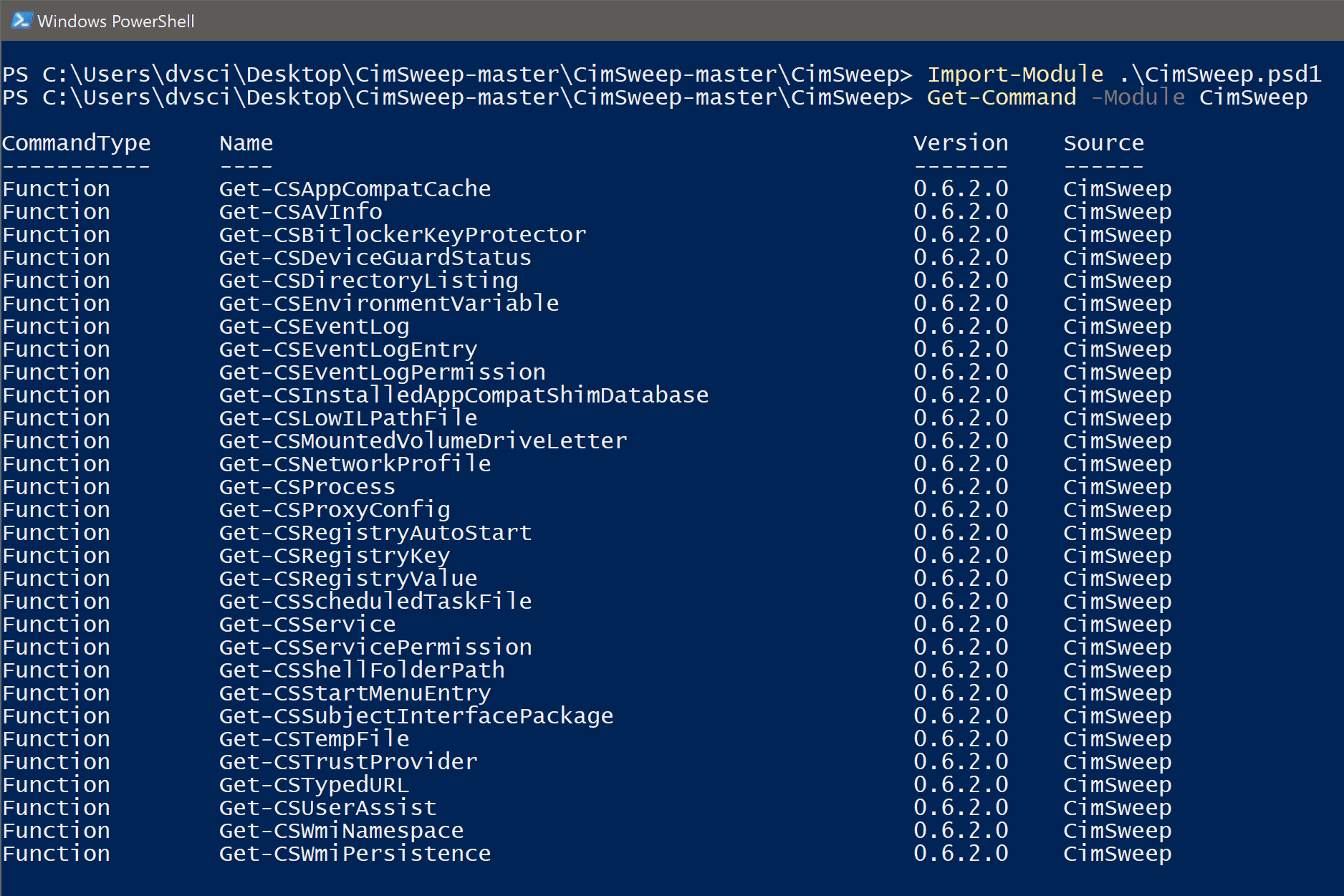Click the Import-Module command text
Screen dimensions: 1344x896
[x=1015, y=74]
